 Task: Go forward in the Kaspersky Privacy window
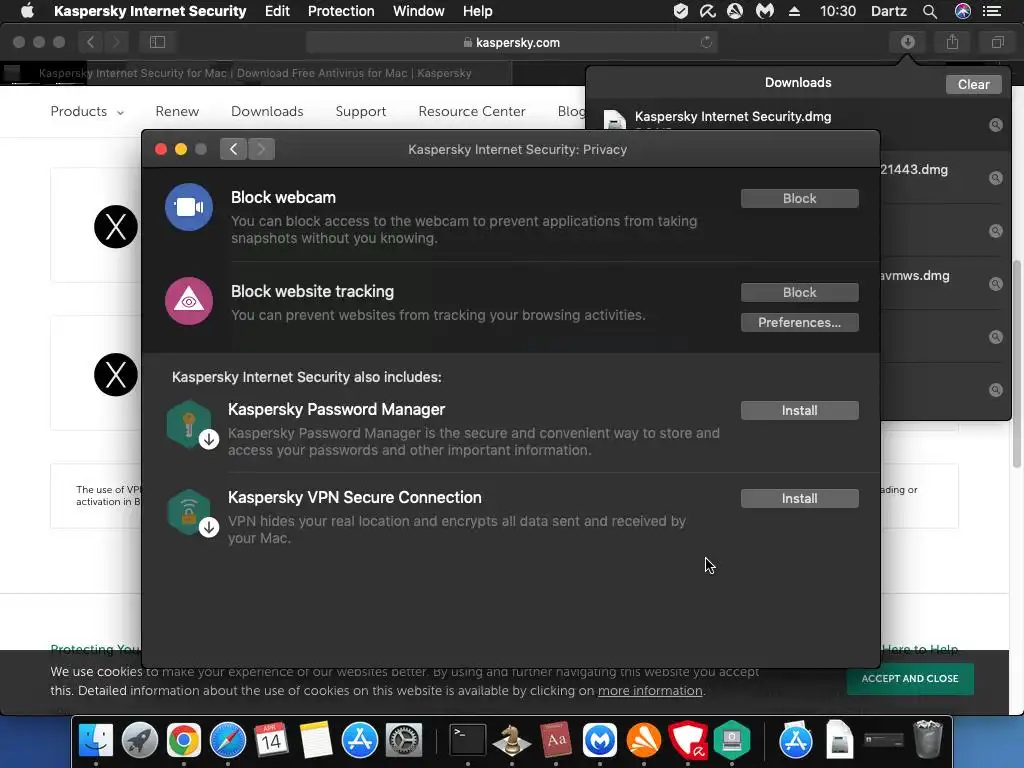click(261, 149)
